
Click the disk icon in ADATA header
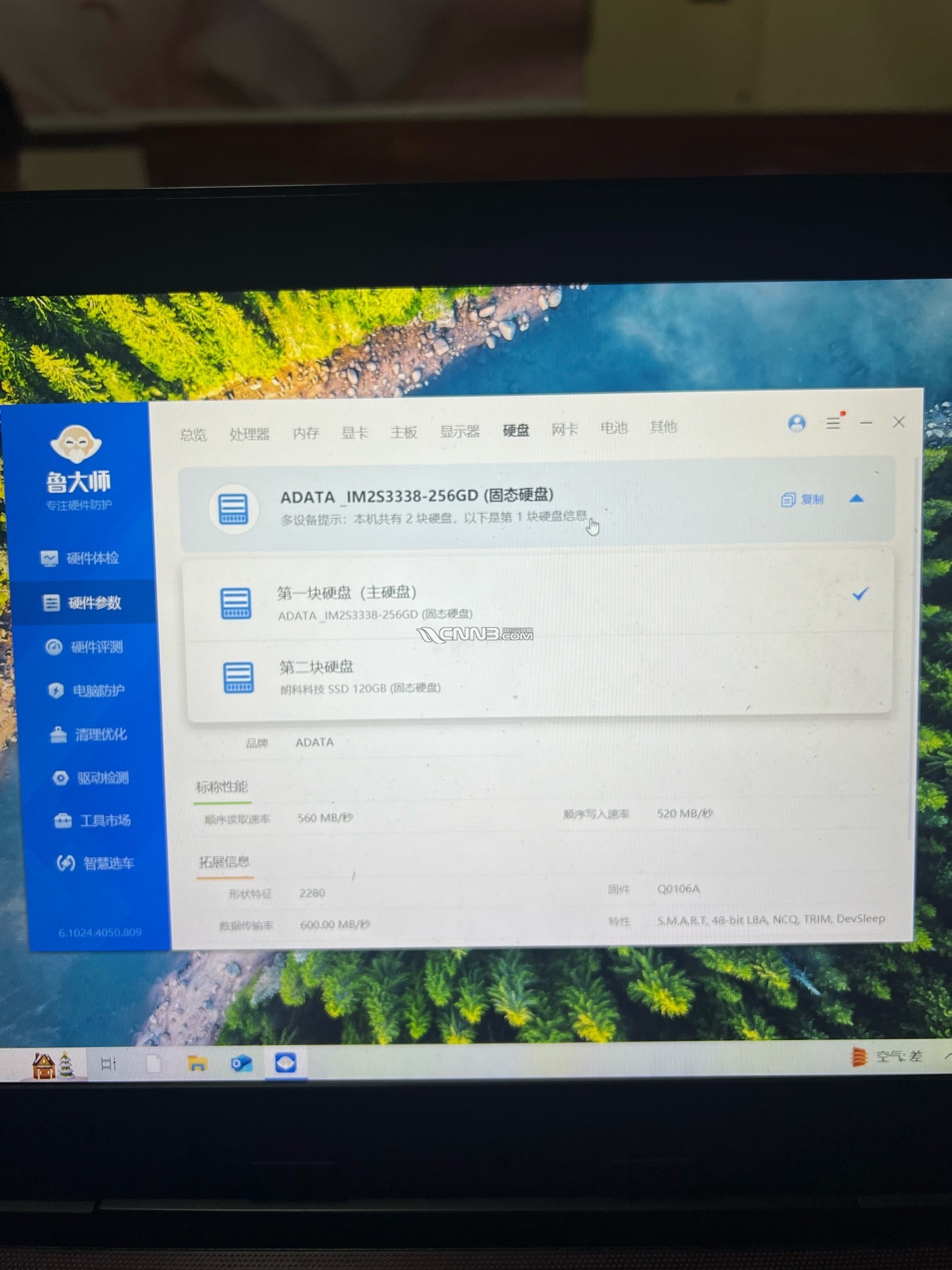pyautogui.click(x=233, y=509)
